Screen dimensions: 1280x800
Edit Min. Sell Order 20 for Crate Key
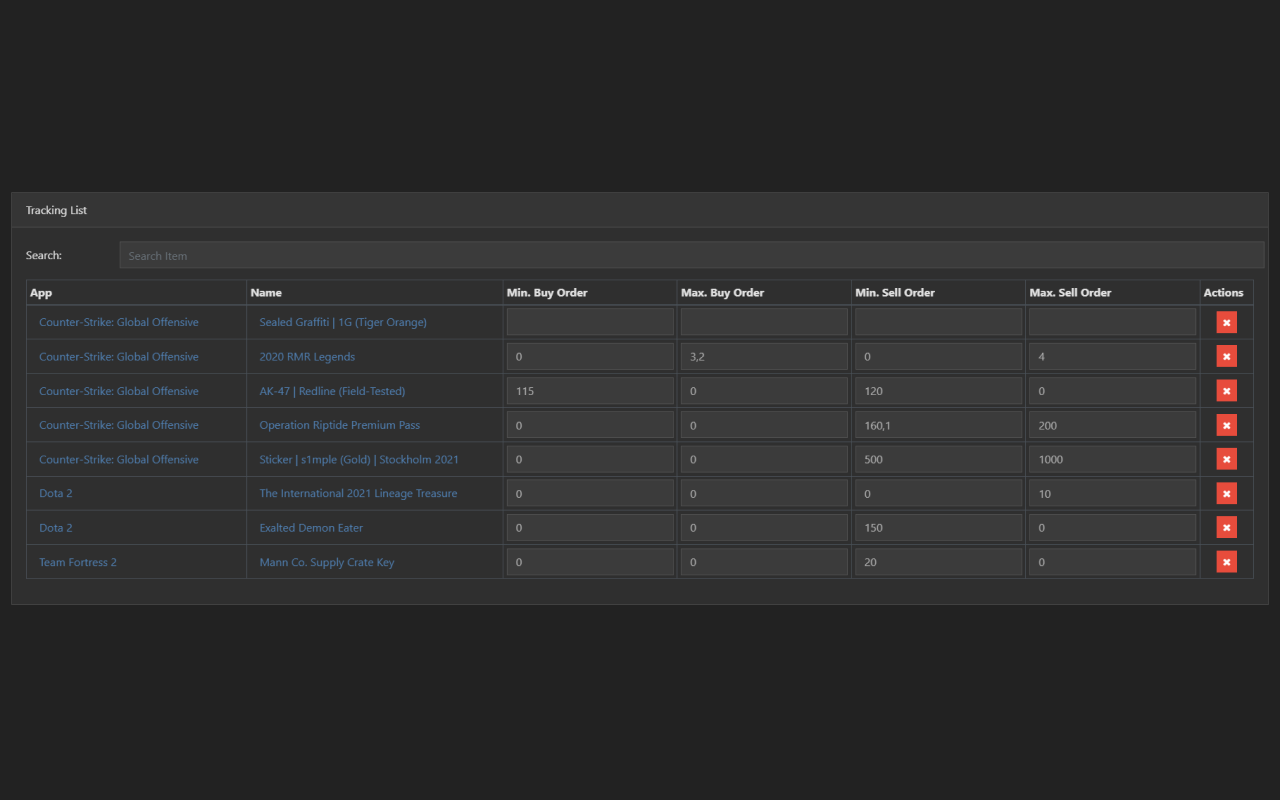[x=938, y=562]
